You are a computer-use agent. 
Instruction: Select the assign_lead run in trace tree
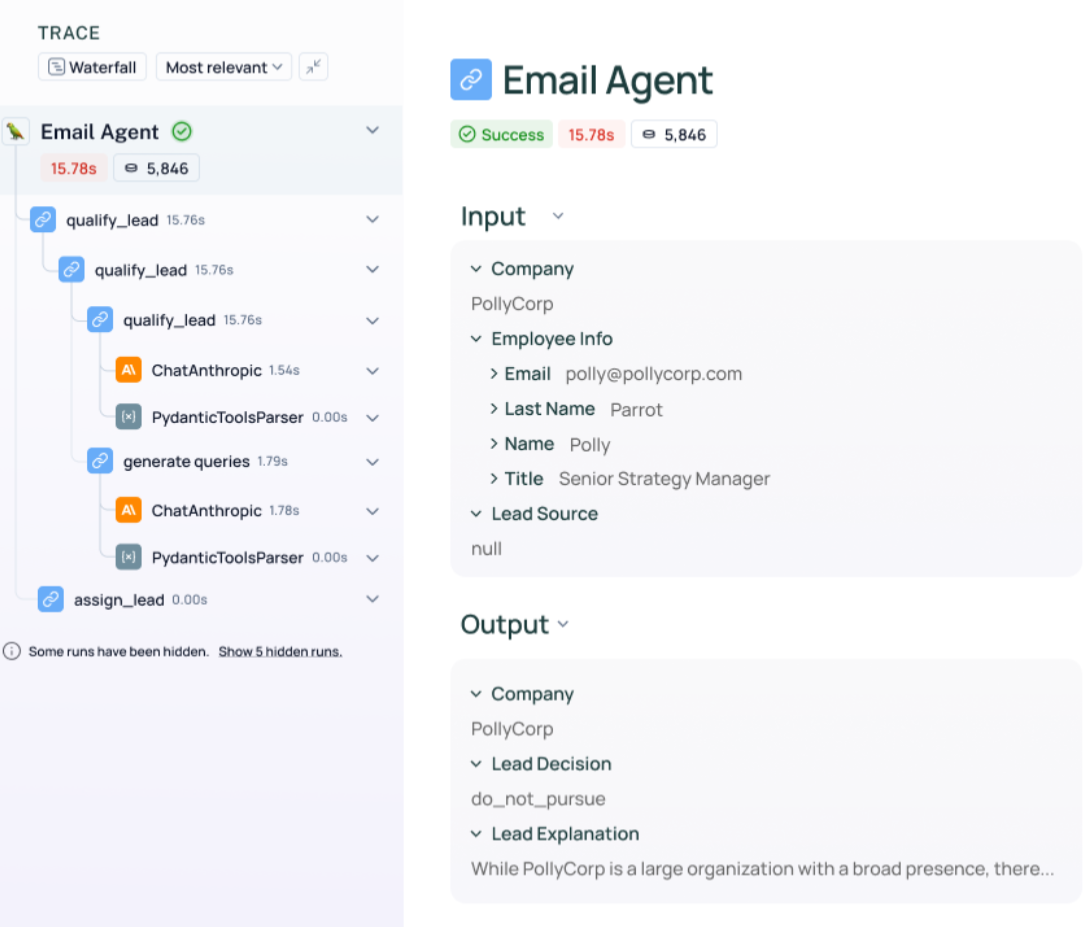pyautogui.click(x=118, y=600)
